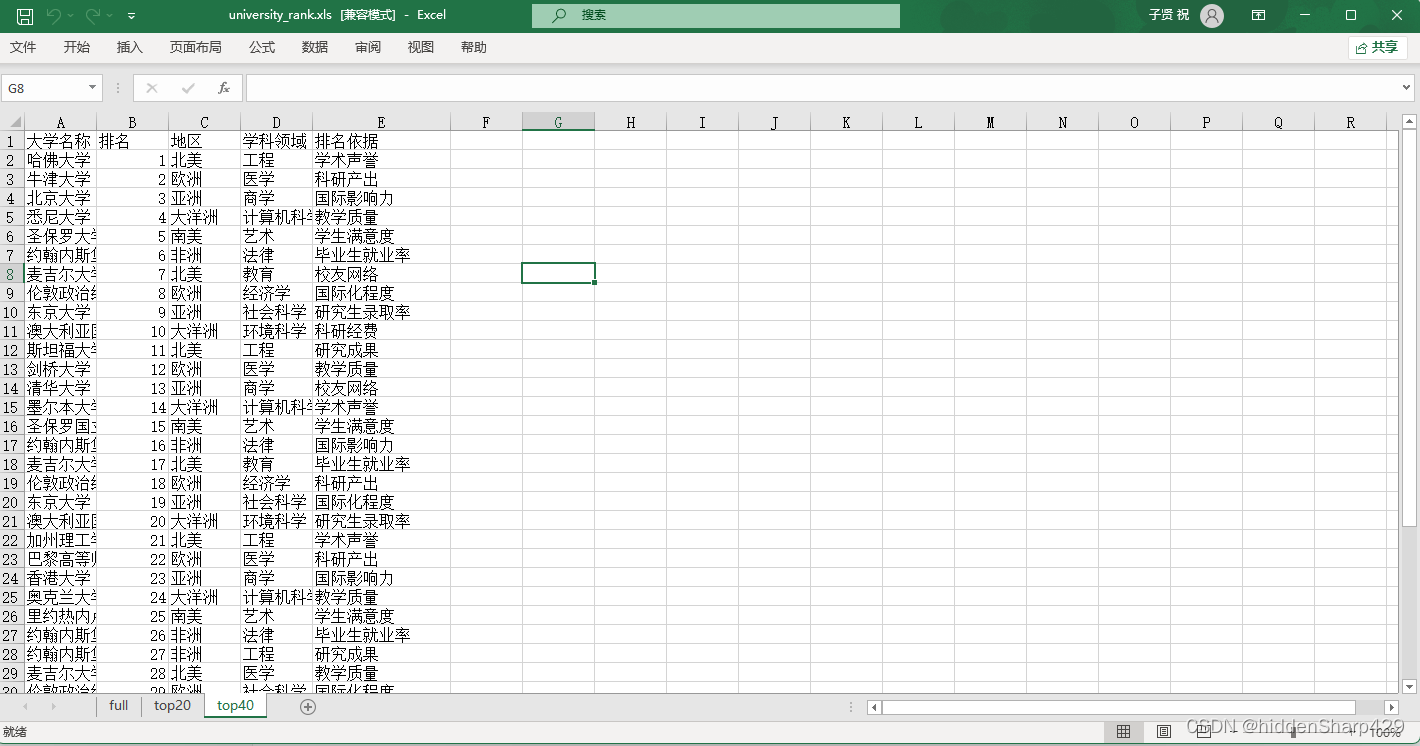Click 环境科学 cell in row 11
This screenshot has width=1420, height=746.
(276, 331)
